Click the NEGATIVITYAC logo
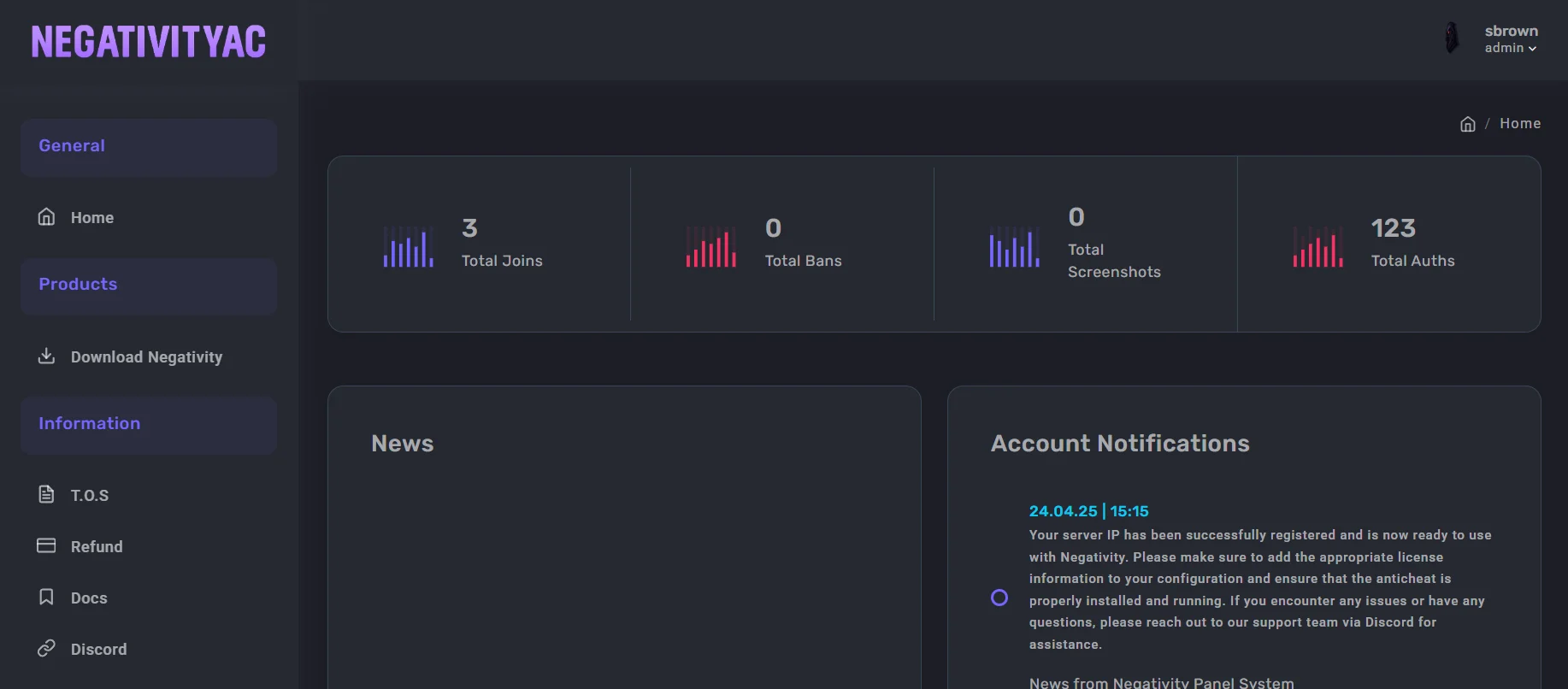1568x689 pixels. [x=149, y=42]
